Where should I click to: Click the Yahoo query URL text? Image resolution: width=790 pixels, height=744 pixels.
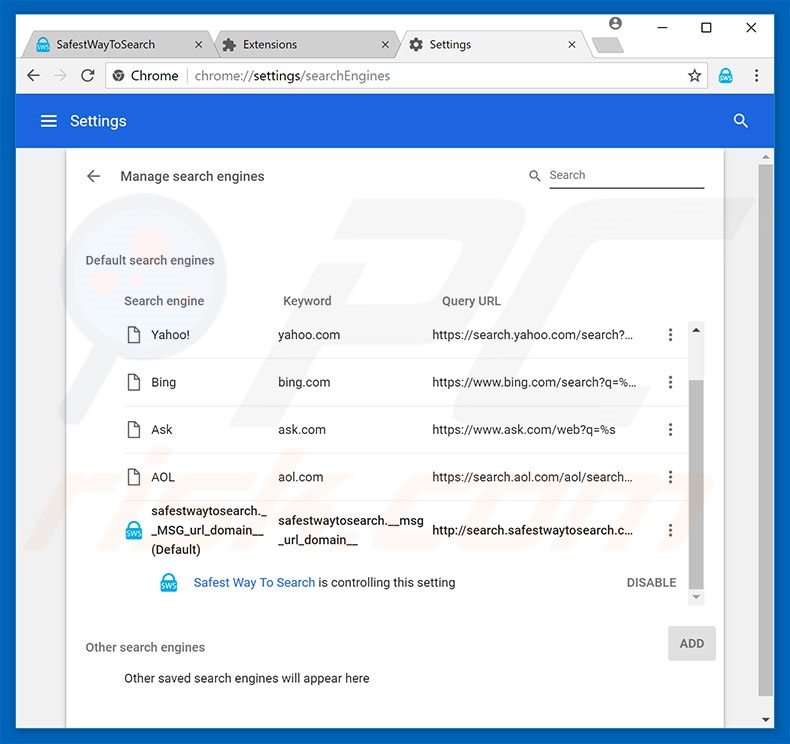pyautogui.click(x=532, y=335)
